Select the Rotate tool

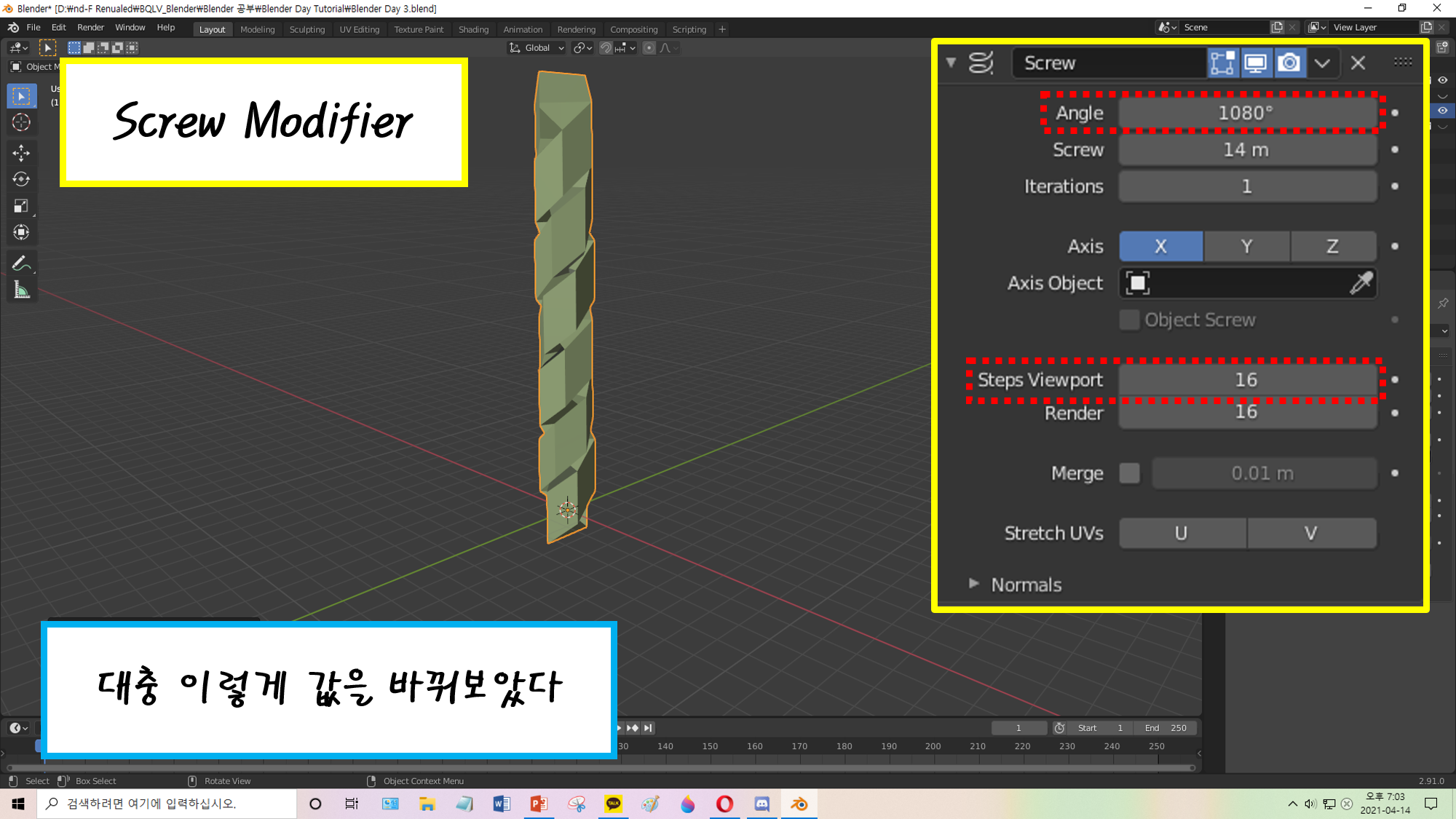coord(21,179)
